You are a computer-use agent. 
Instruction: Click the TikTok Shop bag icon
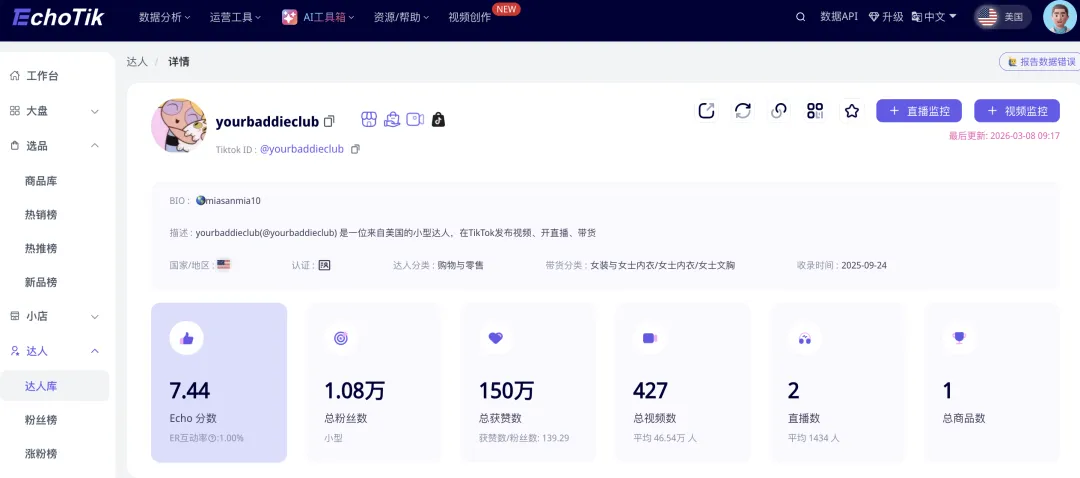coord(438,120)
